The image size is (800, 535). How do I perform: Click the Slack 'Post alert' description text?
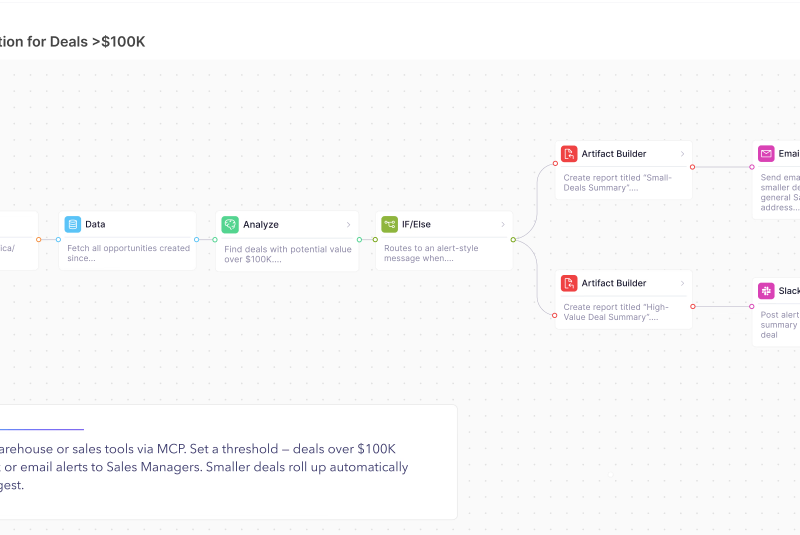coord(780,325)
